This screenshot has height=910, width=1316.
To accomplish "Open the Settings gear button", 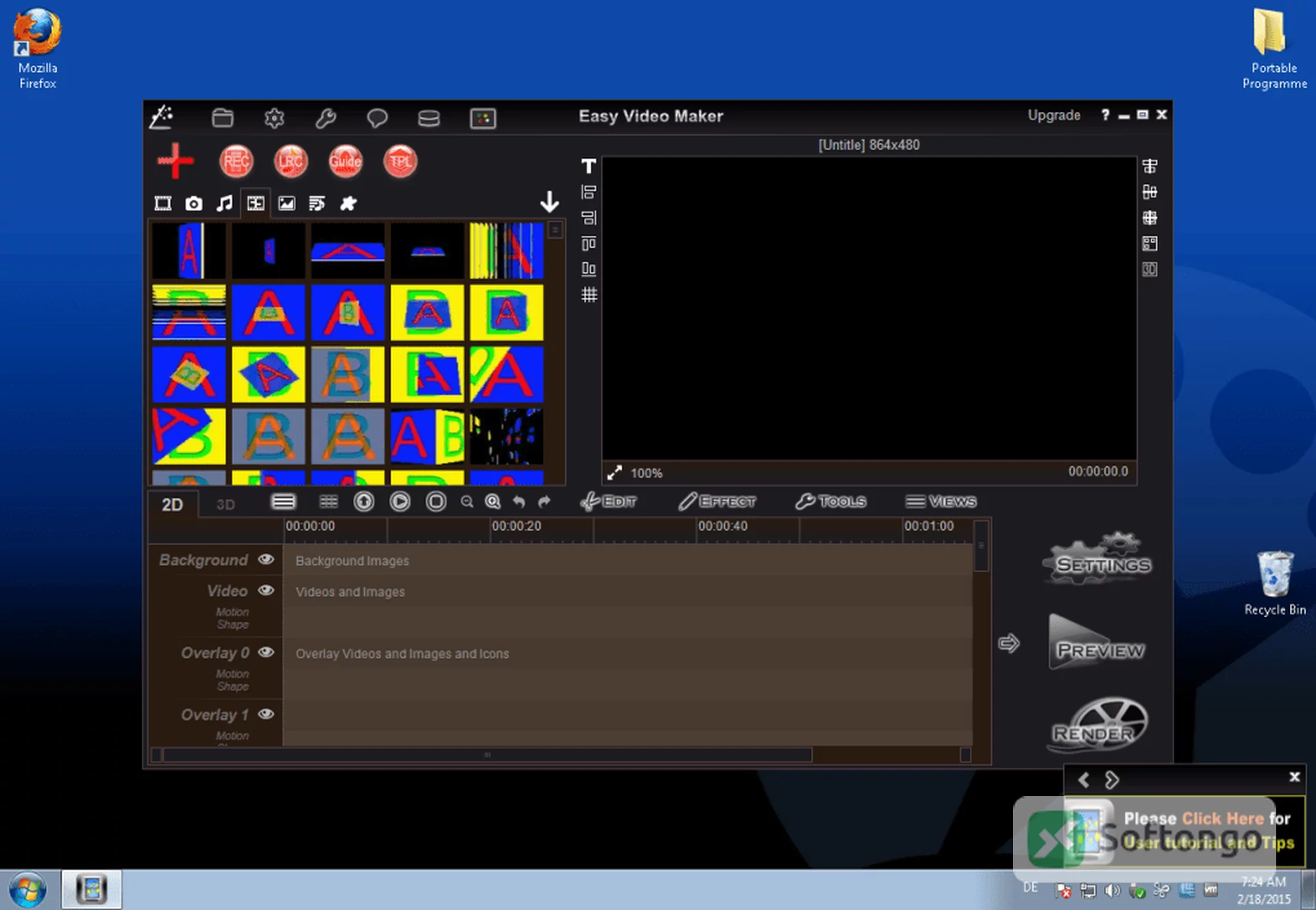I will 1097,560.
